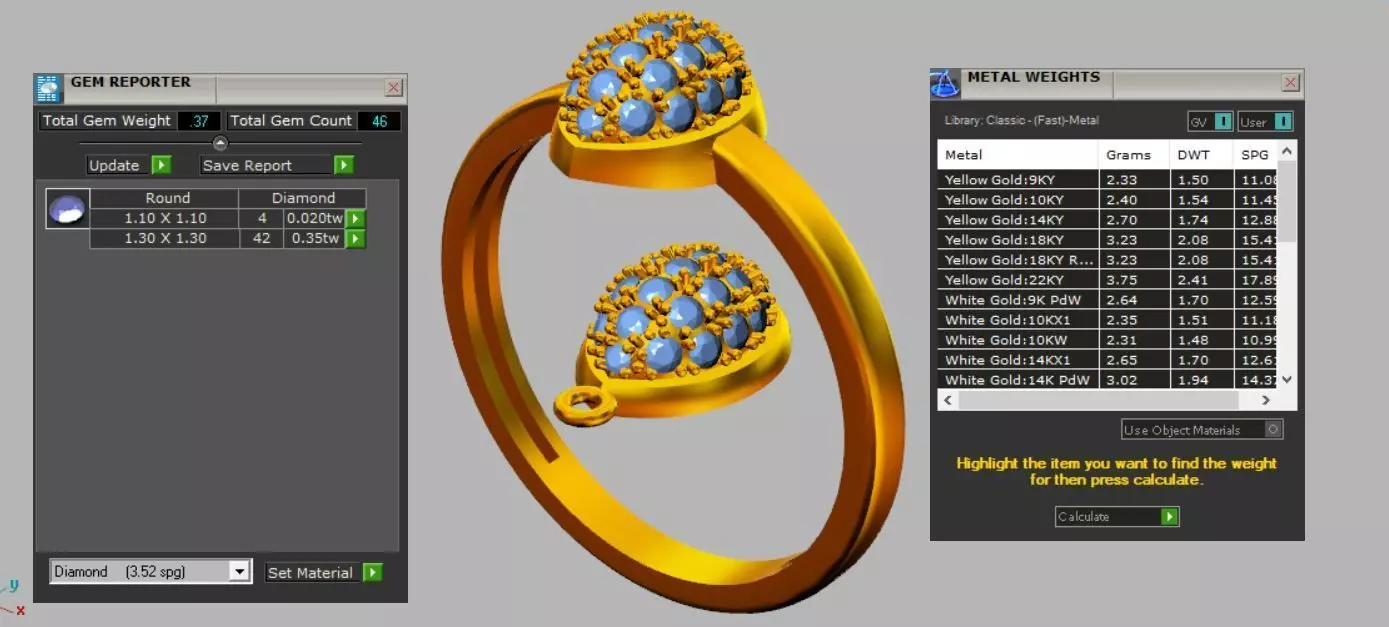Select the Yellow Gold:14KY row

coord(1108,220)
